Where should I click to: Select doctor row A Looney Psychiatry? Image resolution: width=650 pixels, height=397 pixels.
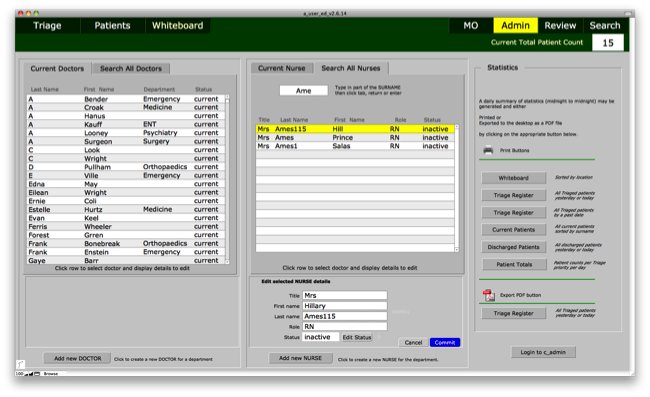126,133
